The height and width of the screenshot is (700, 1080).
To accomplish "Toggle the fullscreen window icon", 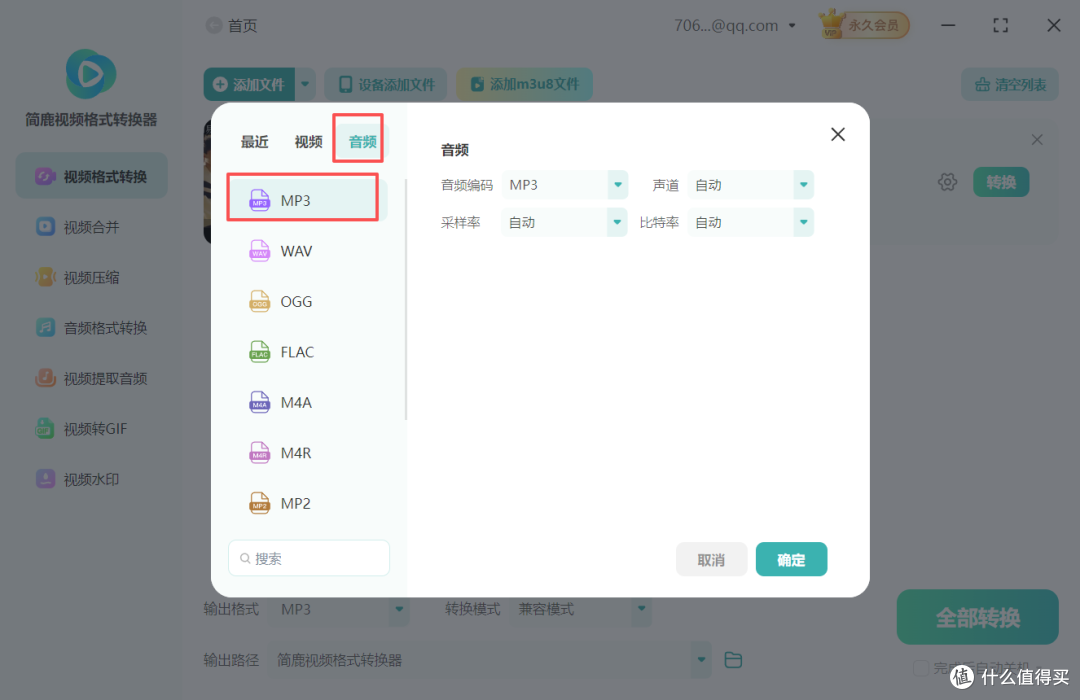I will (x=1001, y=25).
